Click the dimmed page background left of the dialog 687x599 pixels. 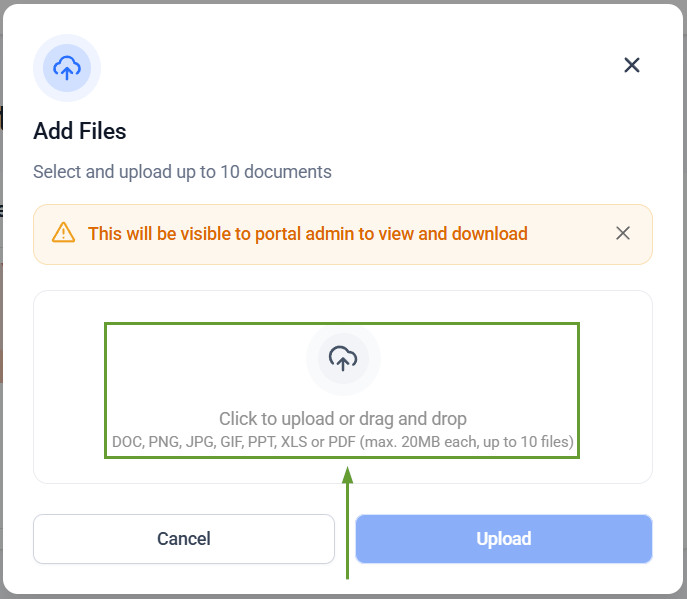[1, 307]
